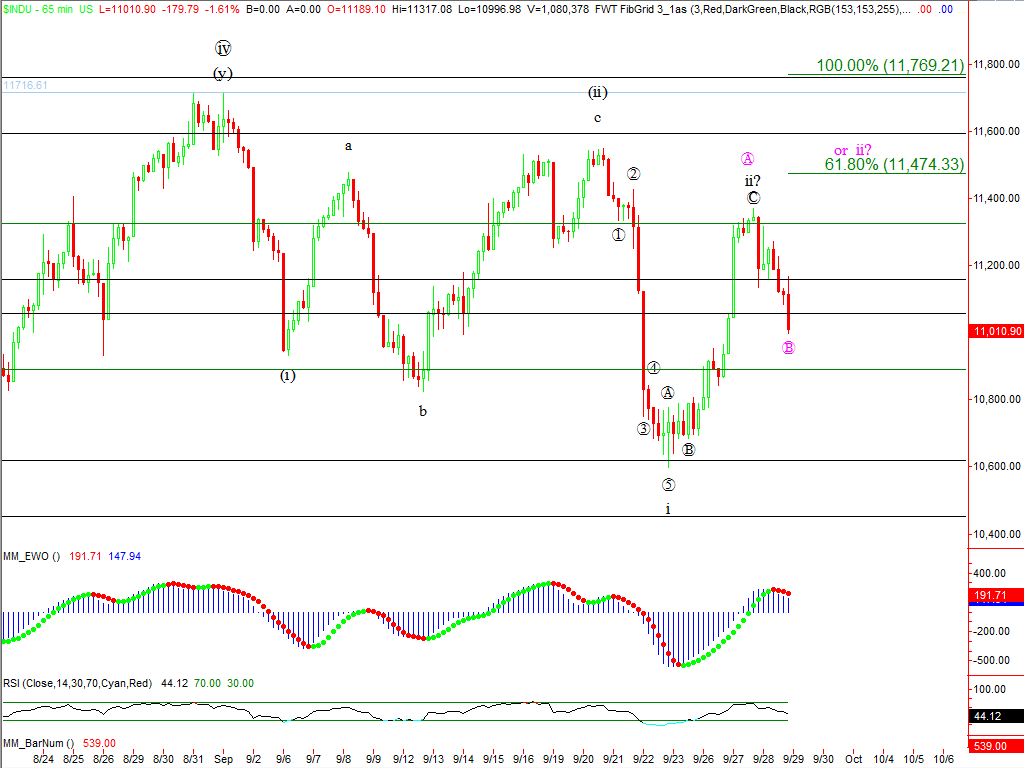Viewport: 1024px width, 768px height.
Task: Select the circled iv label at top
Action: point(223,48)
